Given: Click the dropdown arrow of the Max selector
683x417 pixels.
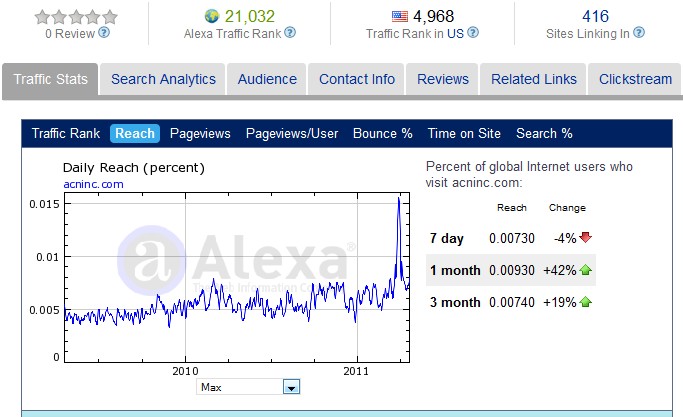Looking at the screenshot, I should tap(291, 387).
